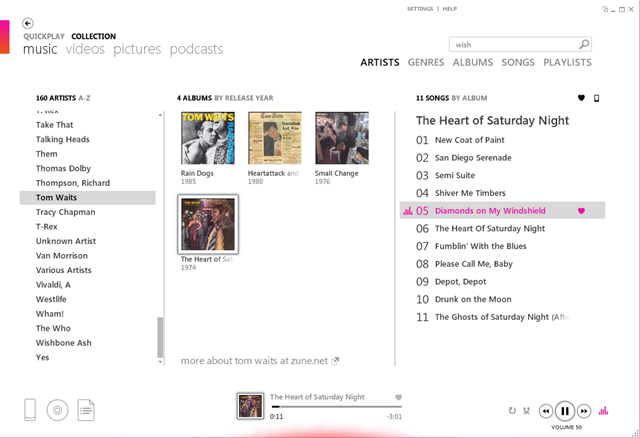Open the pink visualizer bars icon
This screenshot has height=438, width=640.
tap(603, 411)
